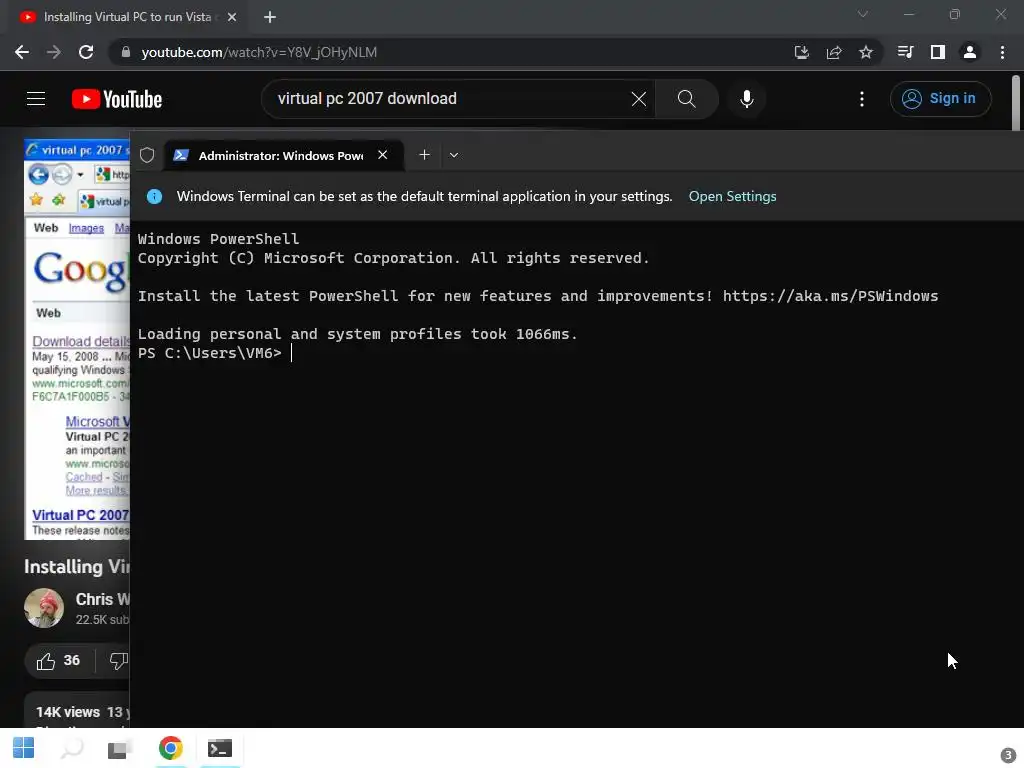Run search with the magnifier button
Viewport: 1024px width, 768px height.
tap(686, 99)
